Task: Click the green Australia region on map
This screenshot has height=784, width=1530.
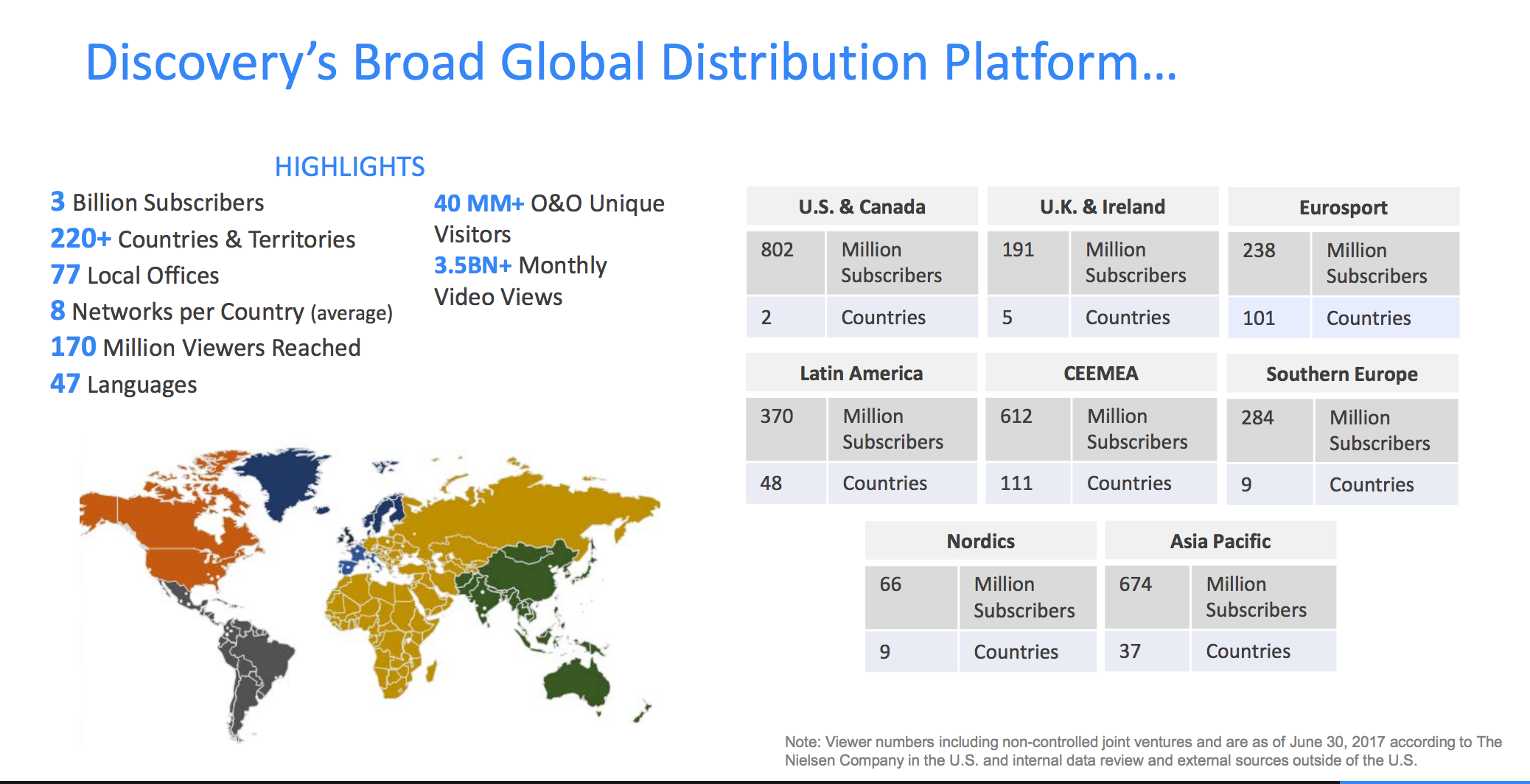Action: pyautogui.click(x=577, y=682)
